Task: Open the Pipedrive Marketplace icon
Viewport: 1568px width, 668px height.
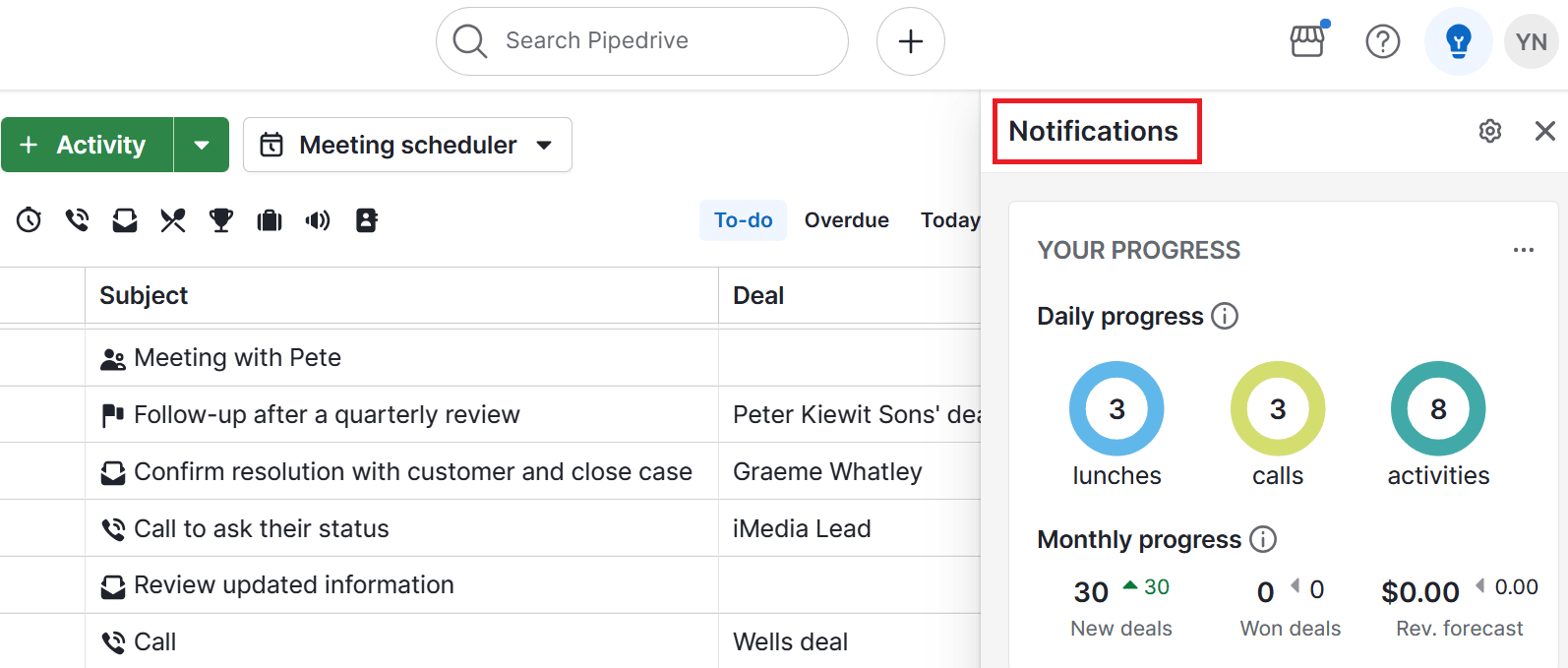Action: coord(1307,41)
